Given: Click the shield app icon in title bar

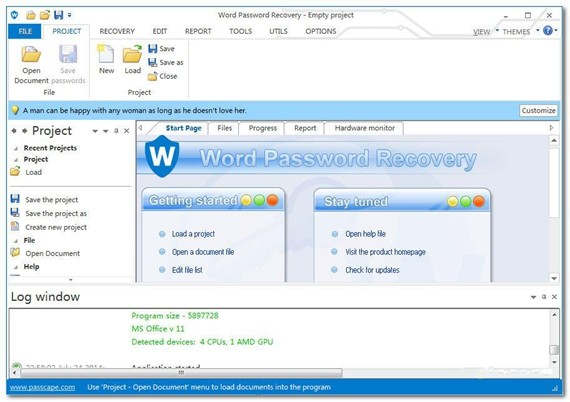Looking at the screenshot, I should coord(14,15).
